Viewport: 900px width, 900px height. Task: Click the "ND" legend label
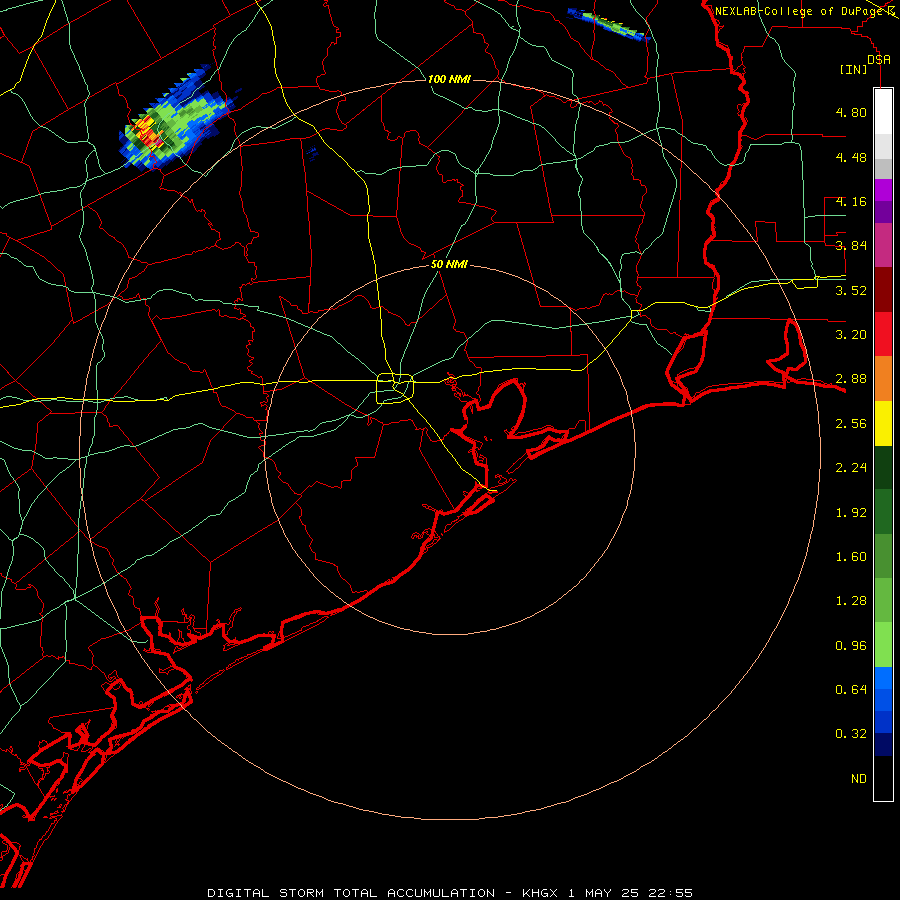(x=859, y=779)
